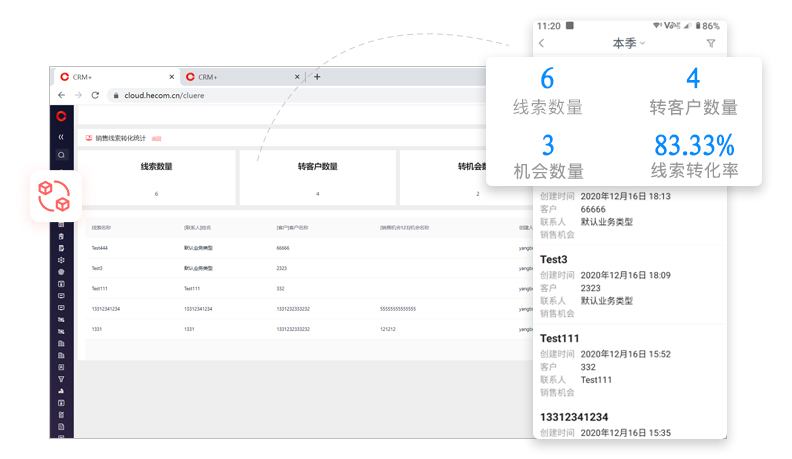The image size is (792, 459).
Task: Click the 转客户数量 summary card on web page
Action: [x=317, y=178]
